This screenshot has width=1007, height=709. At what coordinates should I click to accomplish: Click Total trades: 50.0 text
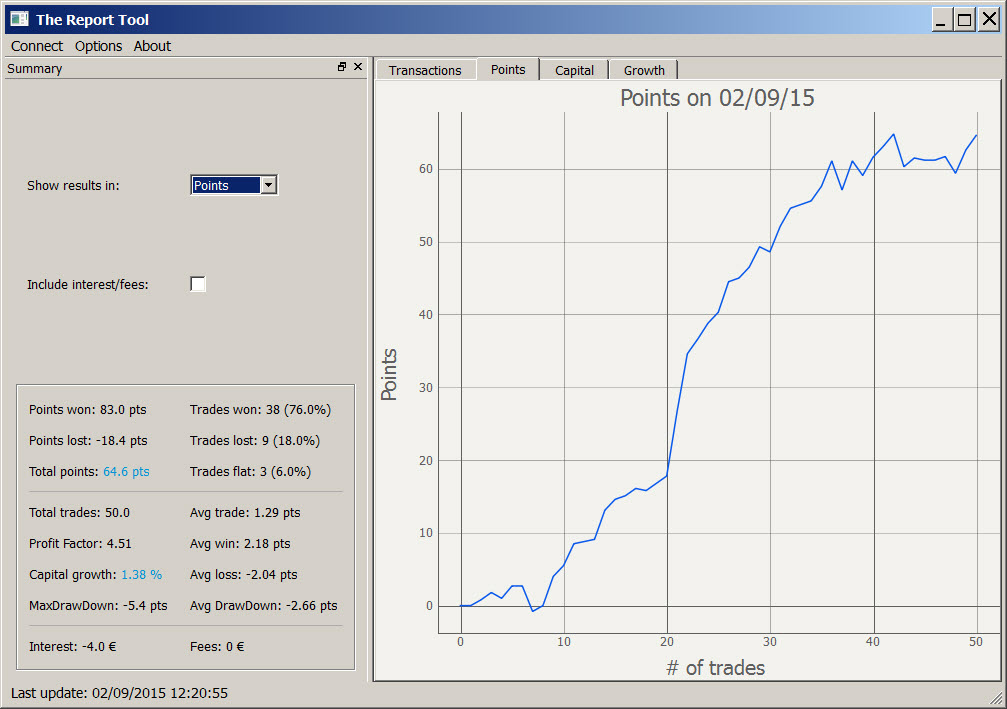pos(79,512)
